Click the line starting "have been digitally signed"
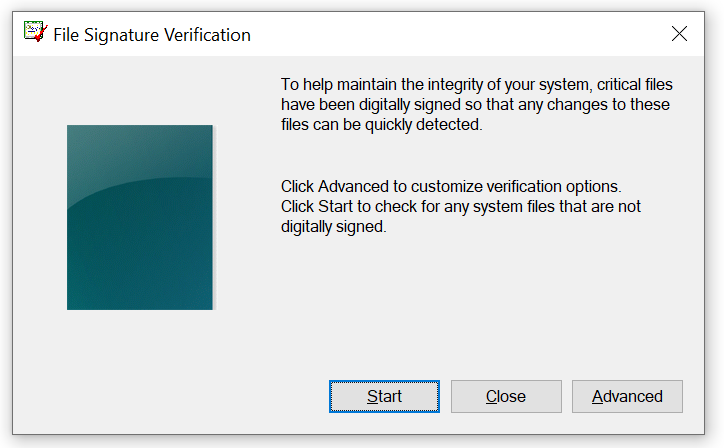 475,105
